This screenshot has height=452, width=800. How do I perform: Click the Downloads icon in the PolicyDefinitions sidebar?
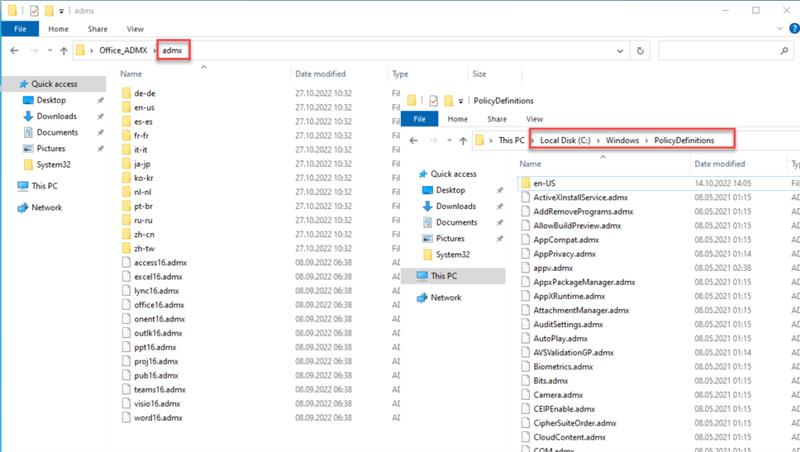(428, 206)
